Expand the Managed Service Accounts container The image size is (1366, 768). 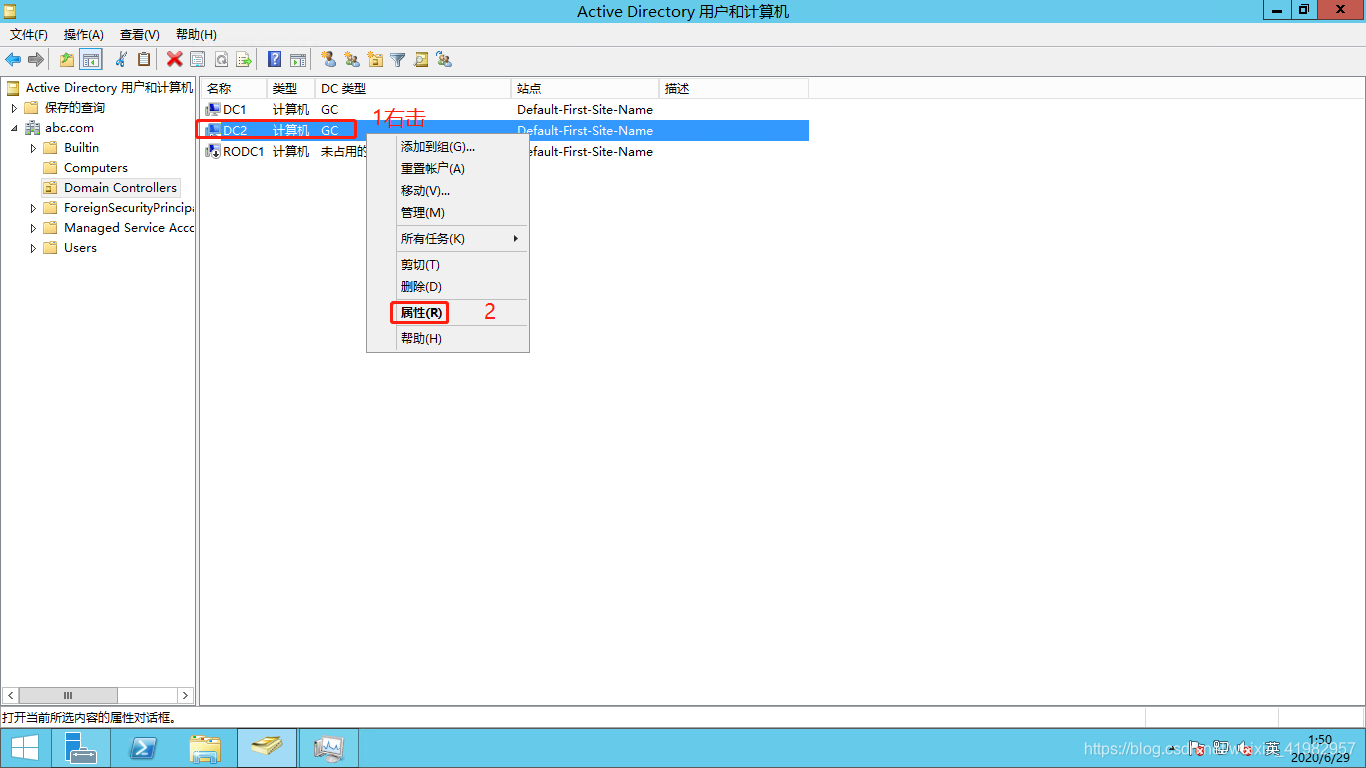33,228
